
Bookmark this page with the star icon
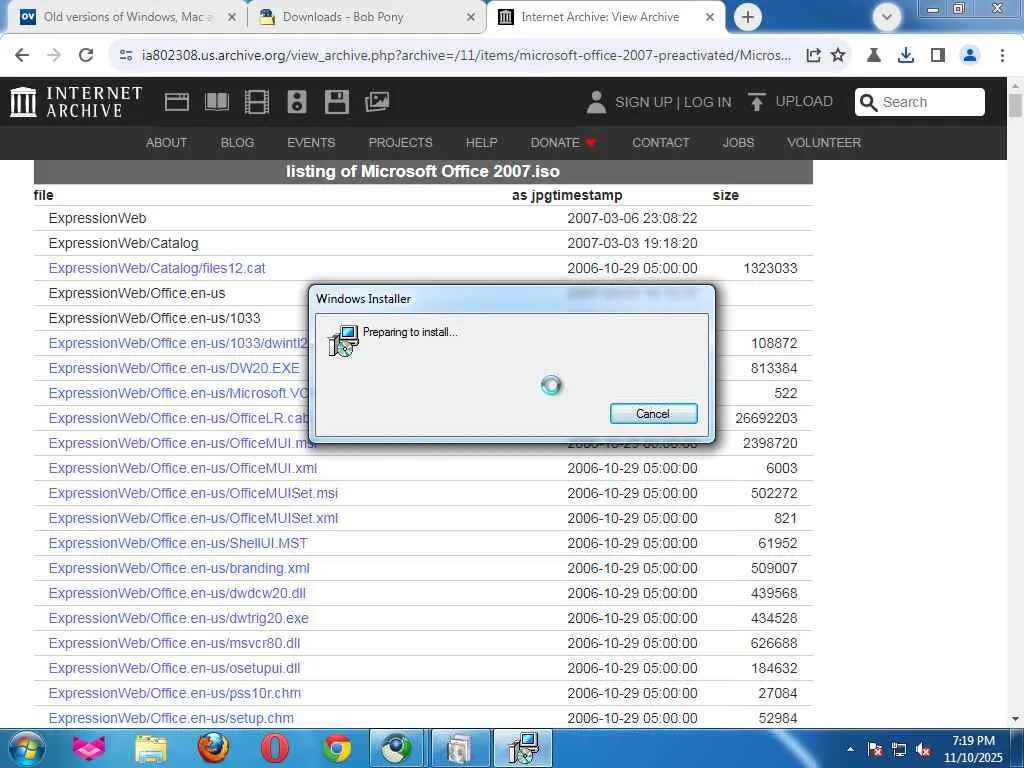838,56
